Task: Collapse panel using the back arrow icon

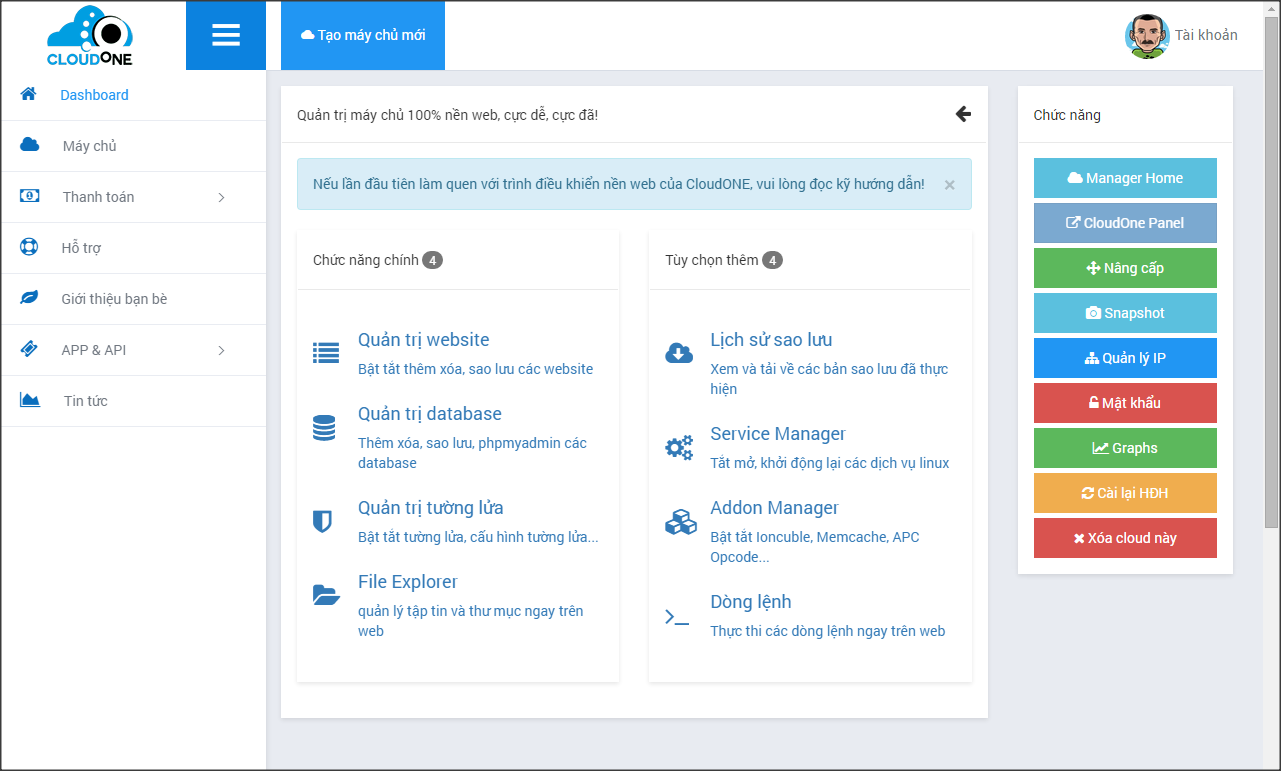Action: tap(963, 114)
